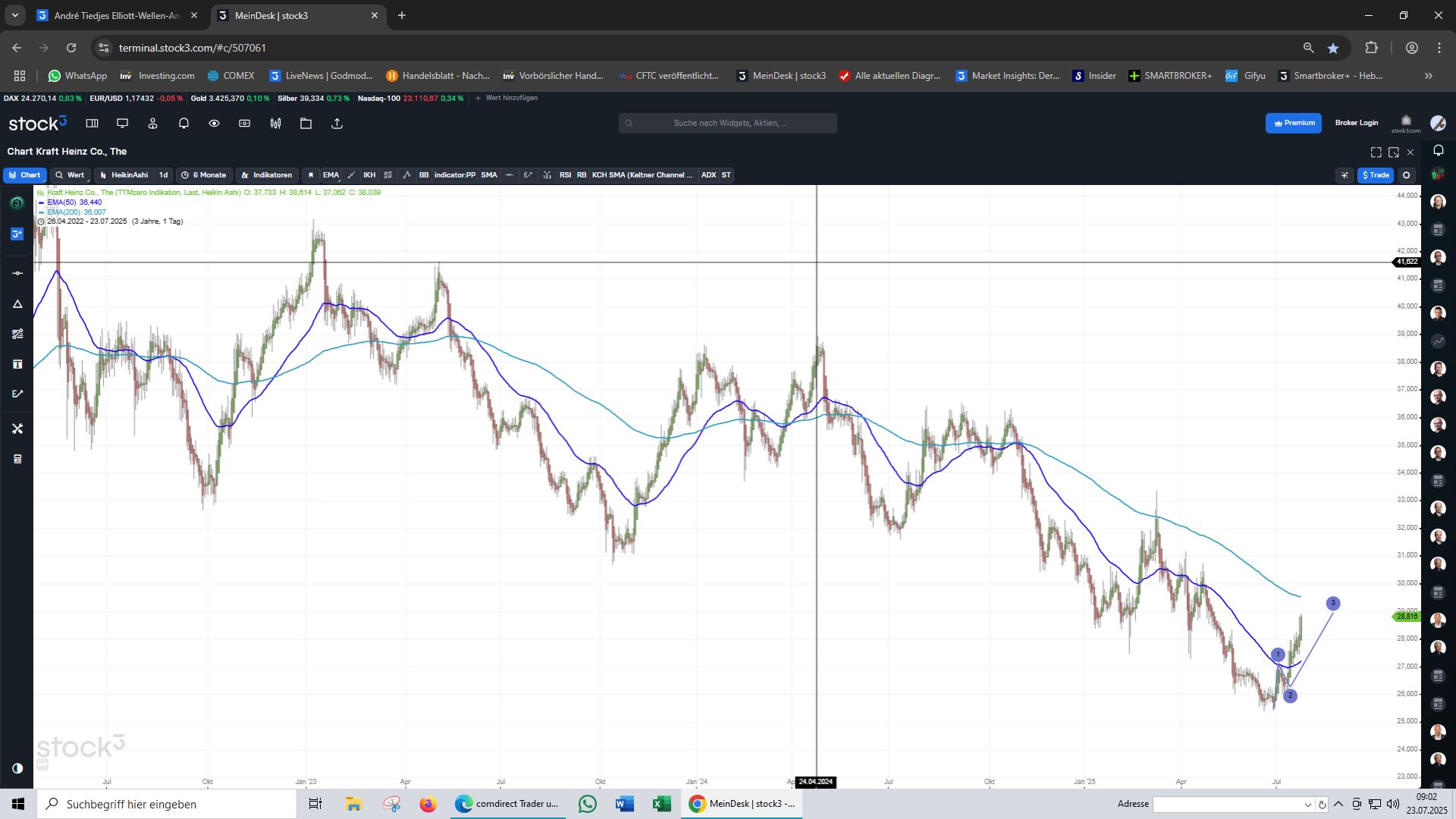Image resolution: width=1456 pixels, height=819 pixels.
Task: Click the upload/share icon in header
Action: (337, 124)
